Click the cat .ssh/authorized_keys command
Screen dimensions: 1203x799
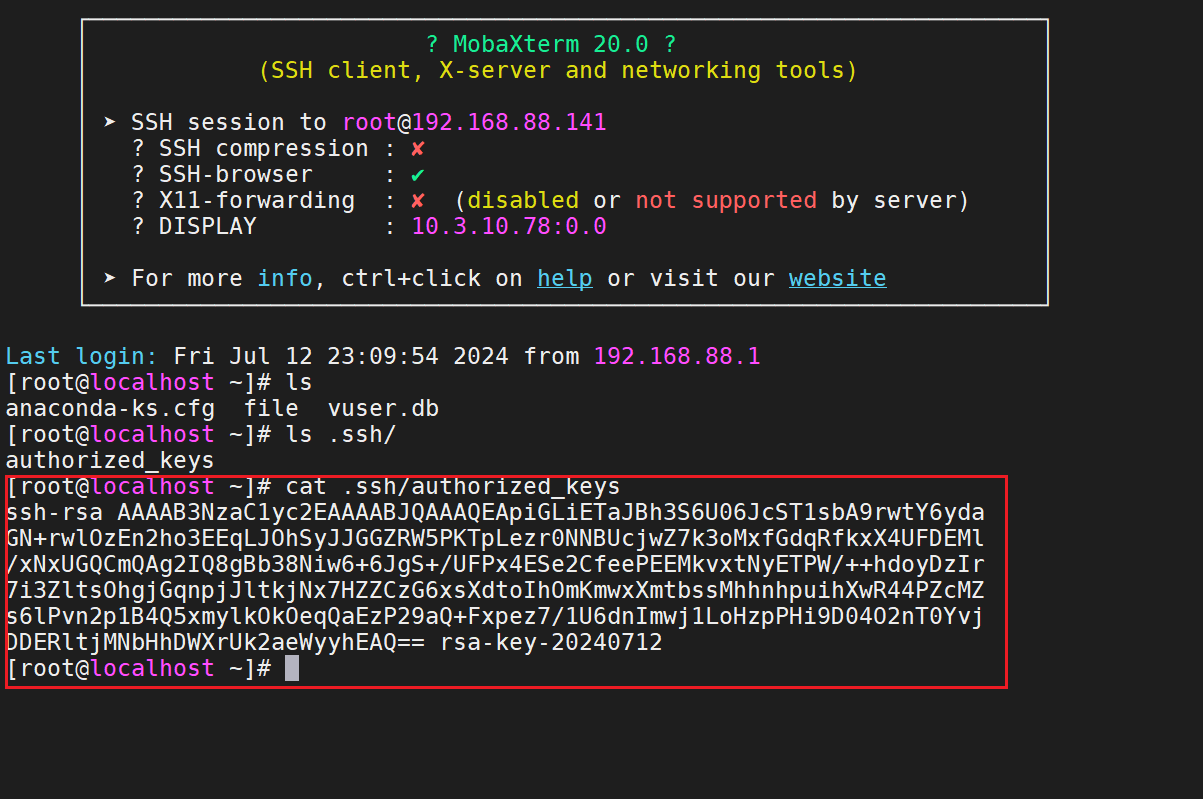point(453,487)
